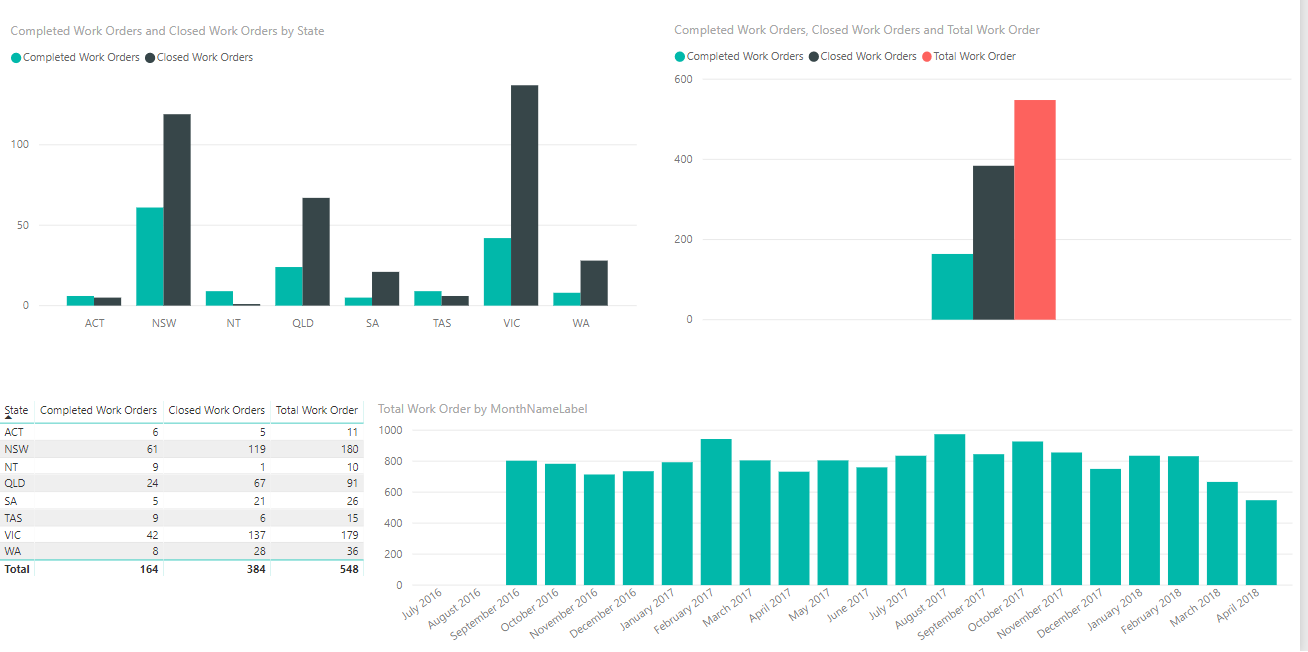Click the QLD row label in table

click(16, 483)
